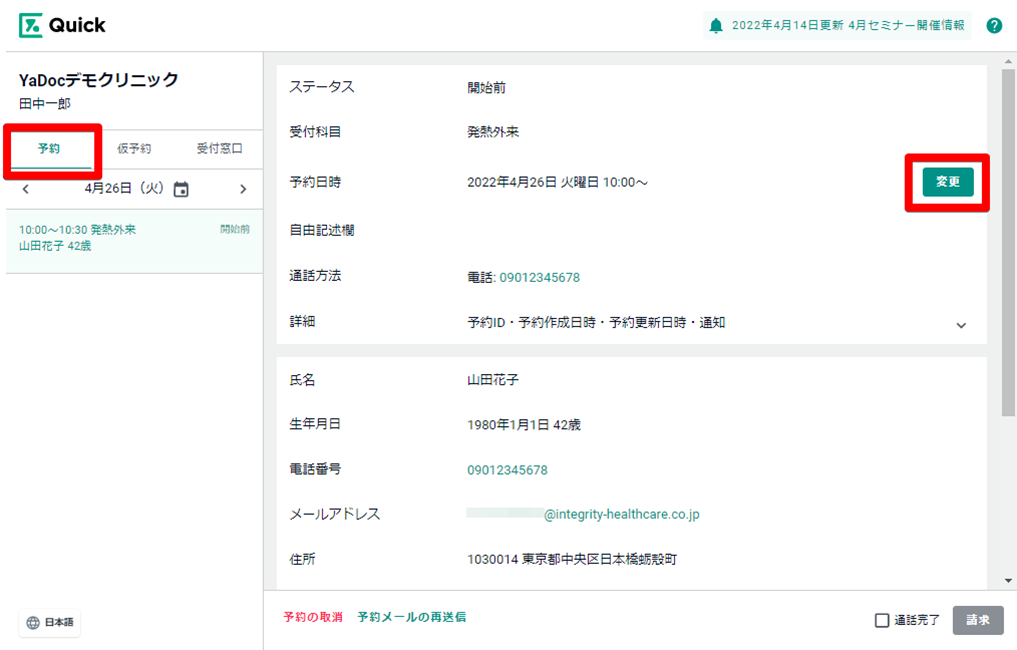Click the 予約の取消 link
1017x650 pixels.
click(x=312, y=617)
